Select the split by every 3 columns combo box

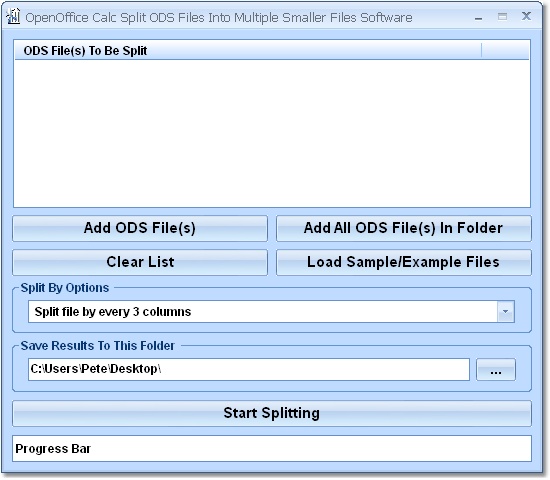271,312
